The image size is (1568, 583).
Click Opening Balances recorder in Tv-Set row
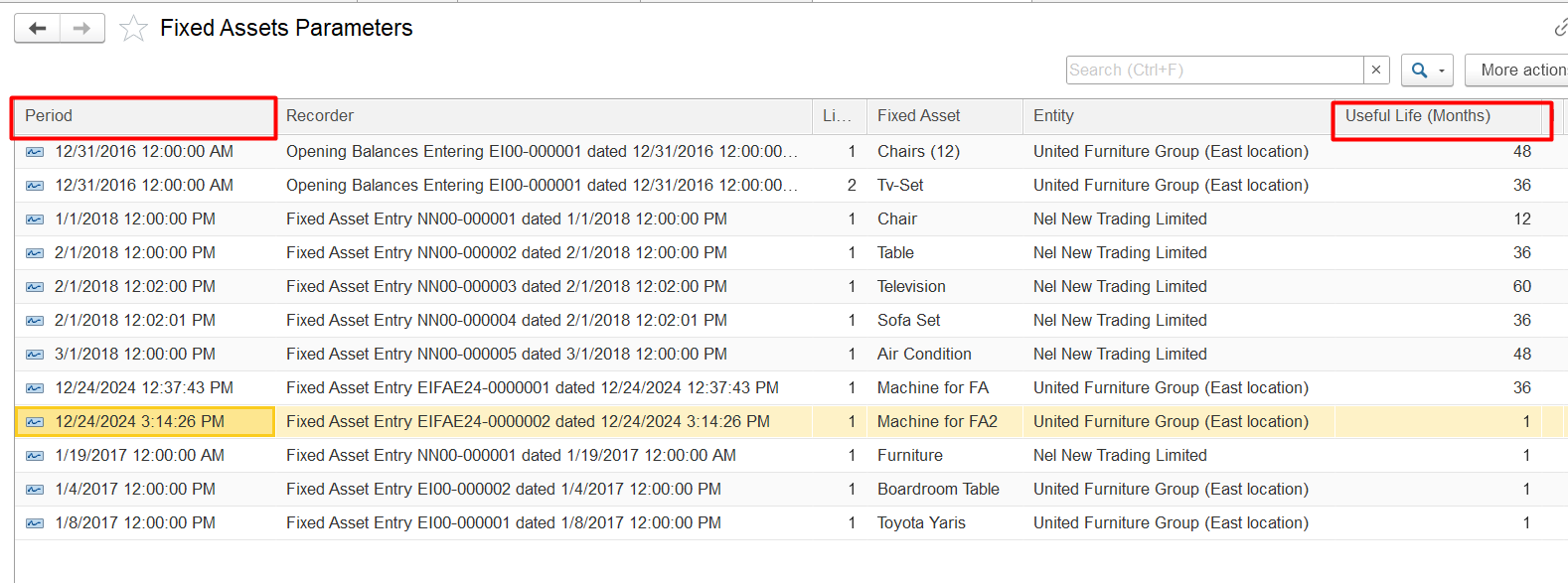(x=542, y=186)
